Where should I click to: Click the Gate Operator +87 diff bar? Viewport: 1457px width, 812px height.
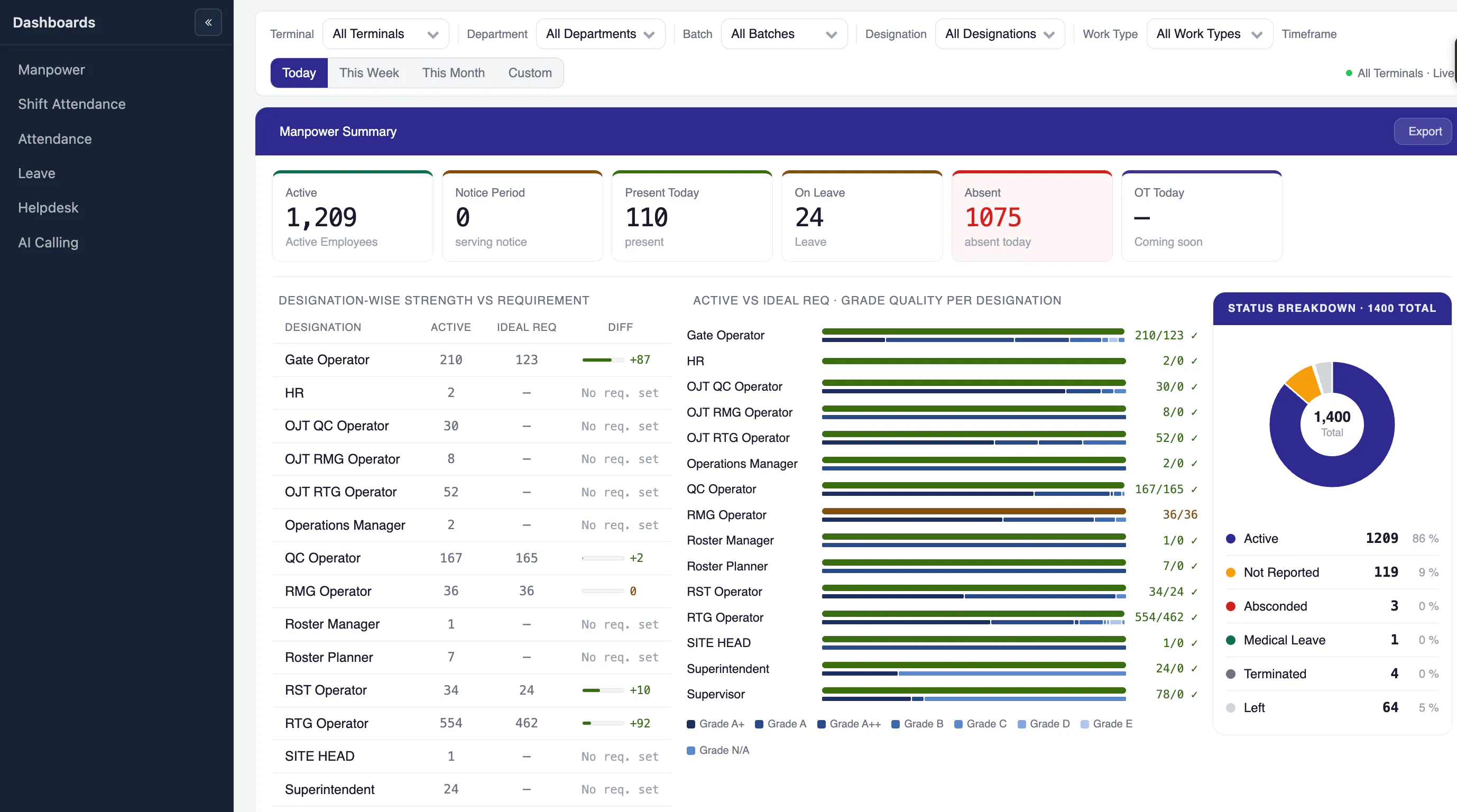(603, 360)
